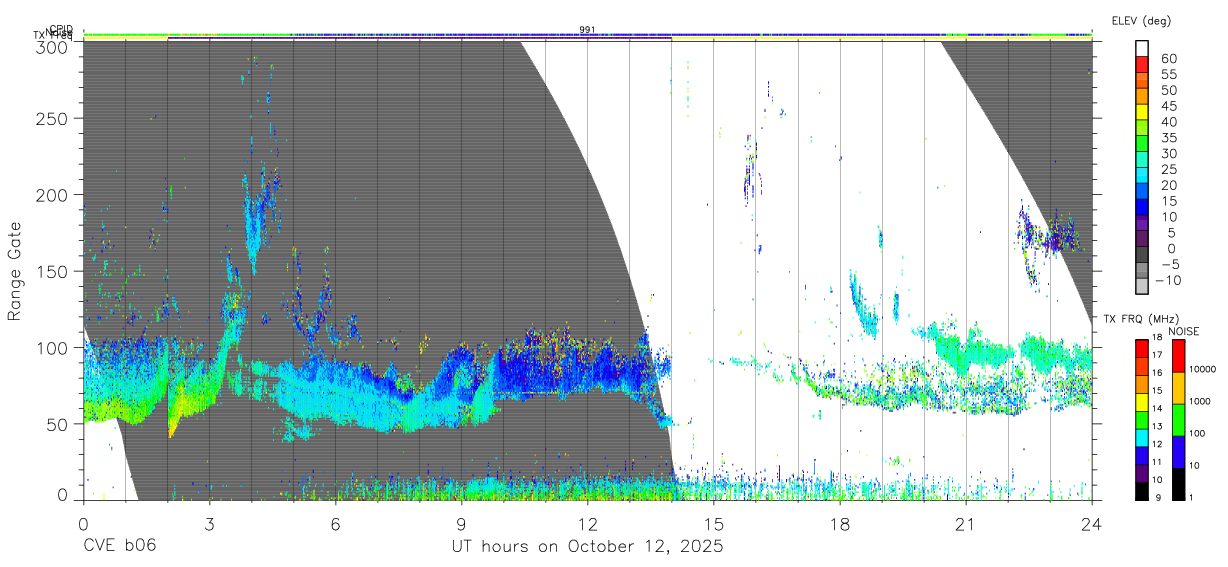1228x567 pixels.
Task: Click the '20' label on ELEV color bar
Action: coord(1169,185)
